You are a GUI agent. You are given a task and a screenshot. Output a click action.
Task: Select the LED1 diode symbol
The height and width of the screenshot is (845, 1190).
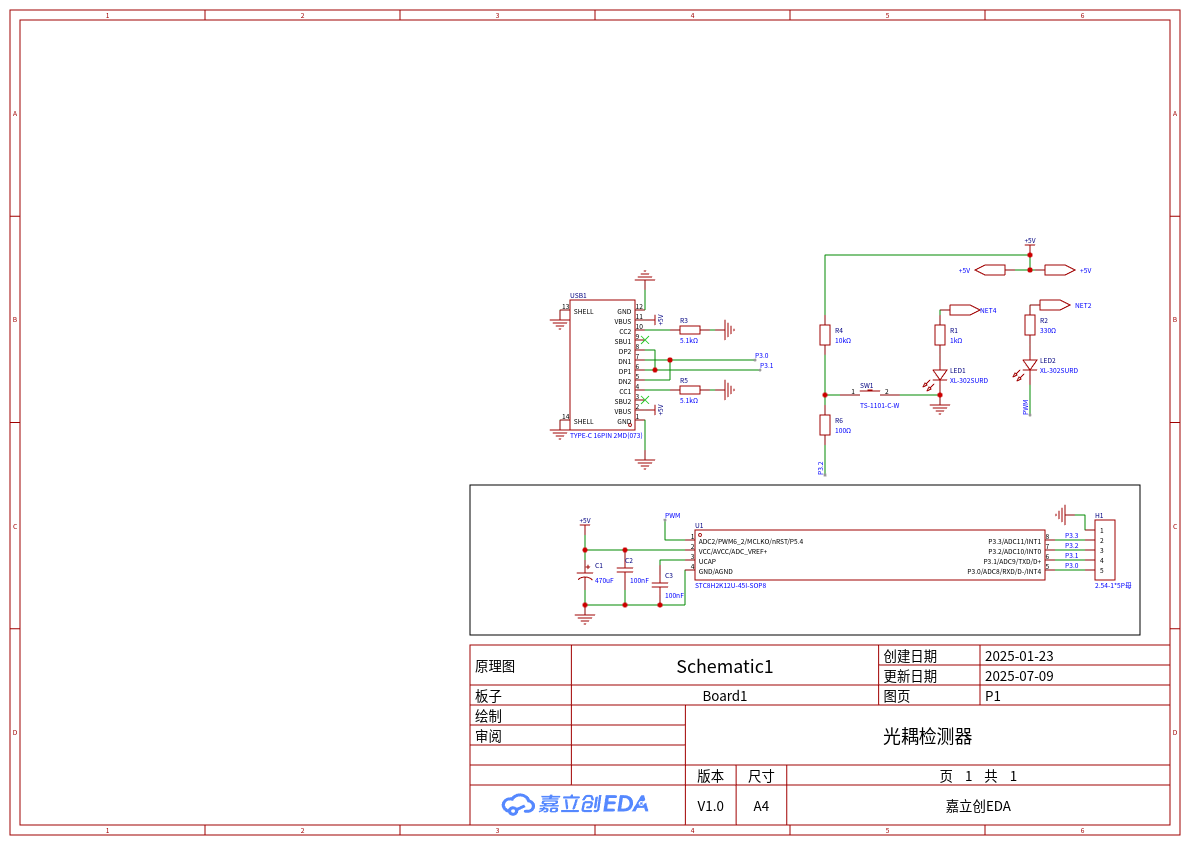coord(940,375)
